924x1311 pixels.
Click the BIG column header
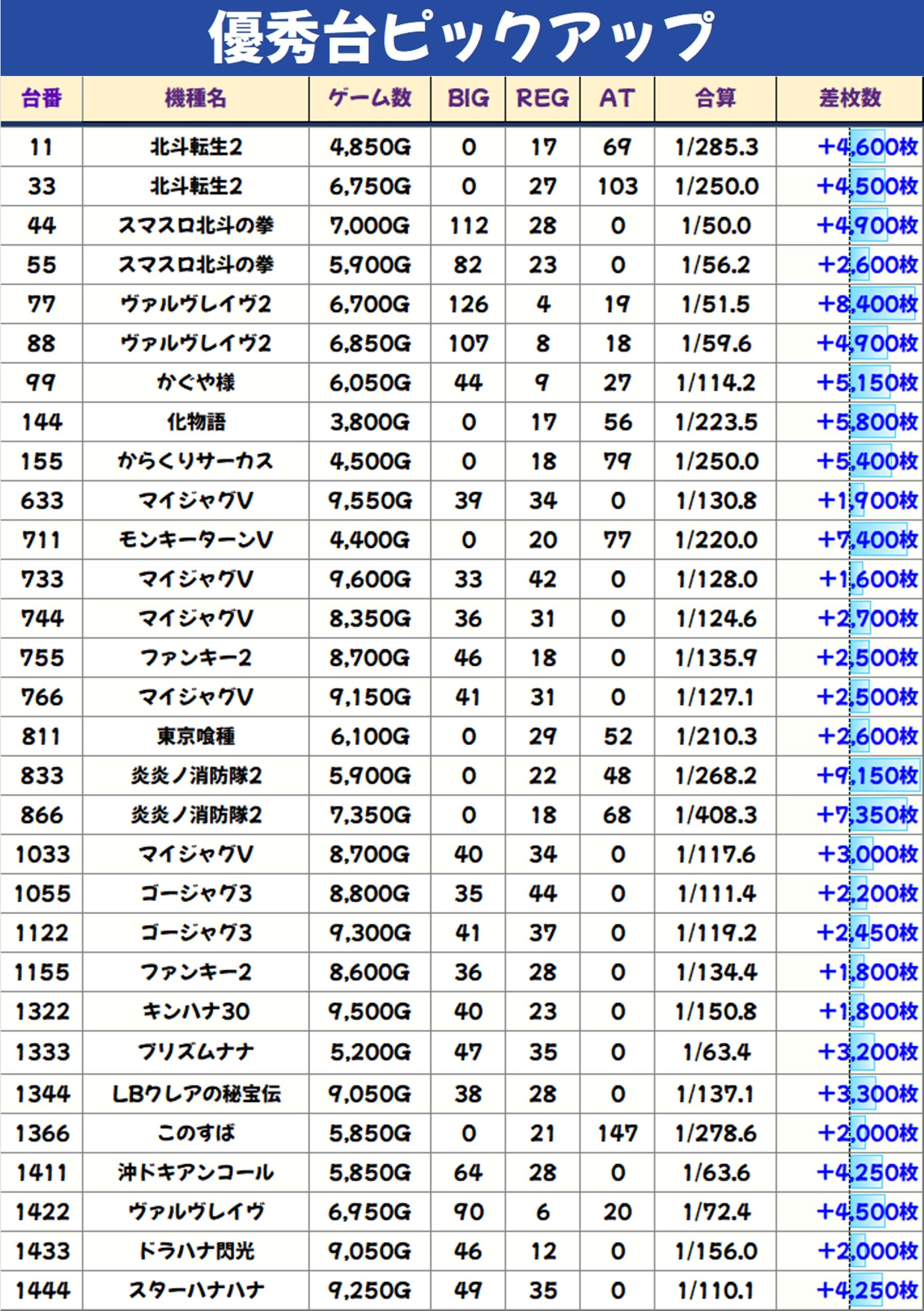[x=468, y=98]
